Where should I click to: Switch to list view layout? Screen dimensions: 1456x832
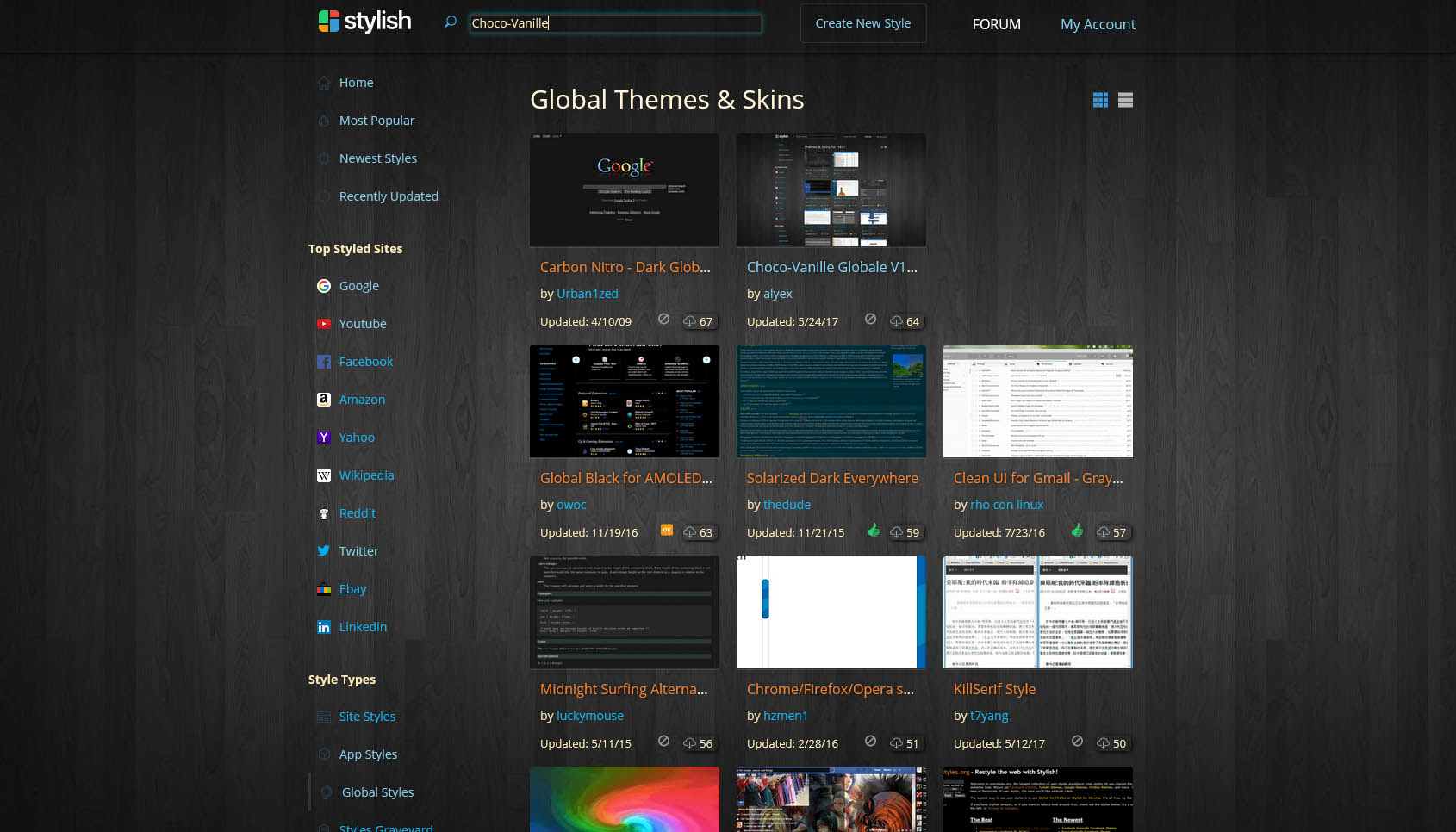pyautogui.click(x=1125, y=100)
